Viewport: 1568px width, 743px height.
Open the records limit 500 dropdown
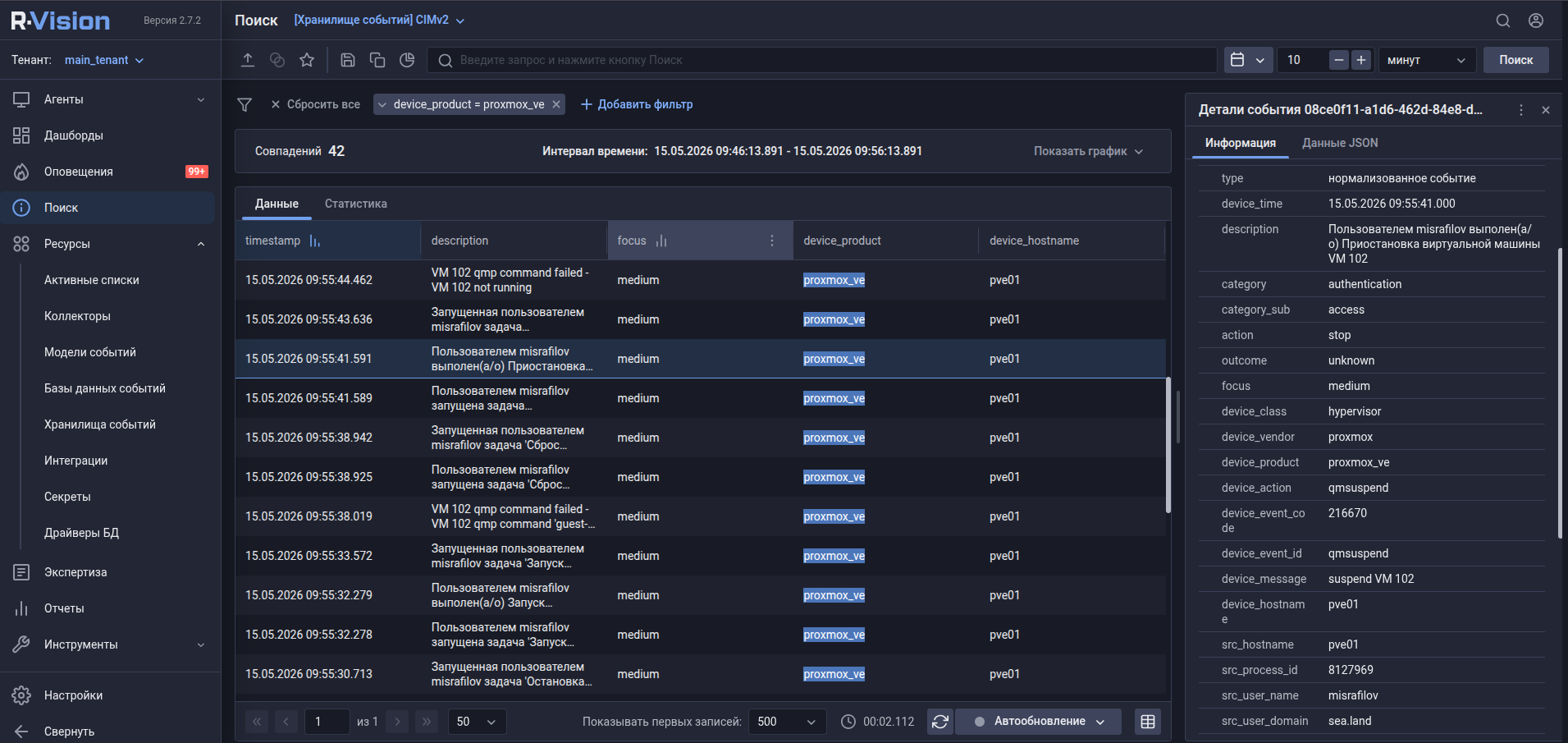[787, 722]
